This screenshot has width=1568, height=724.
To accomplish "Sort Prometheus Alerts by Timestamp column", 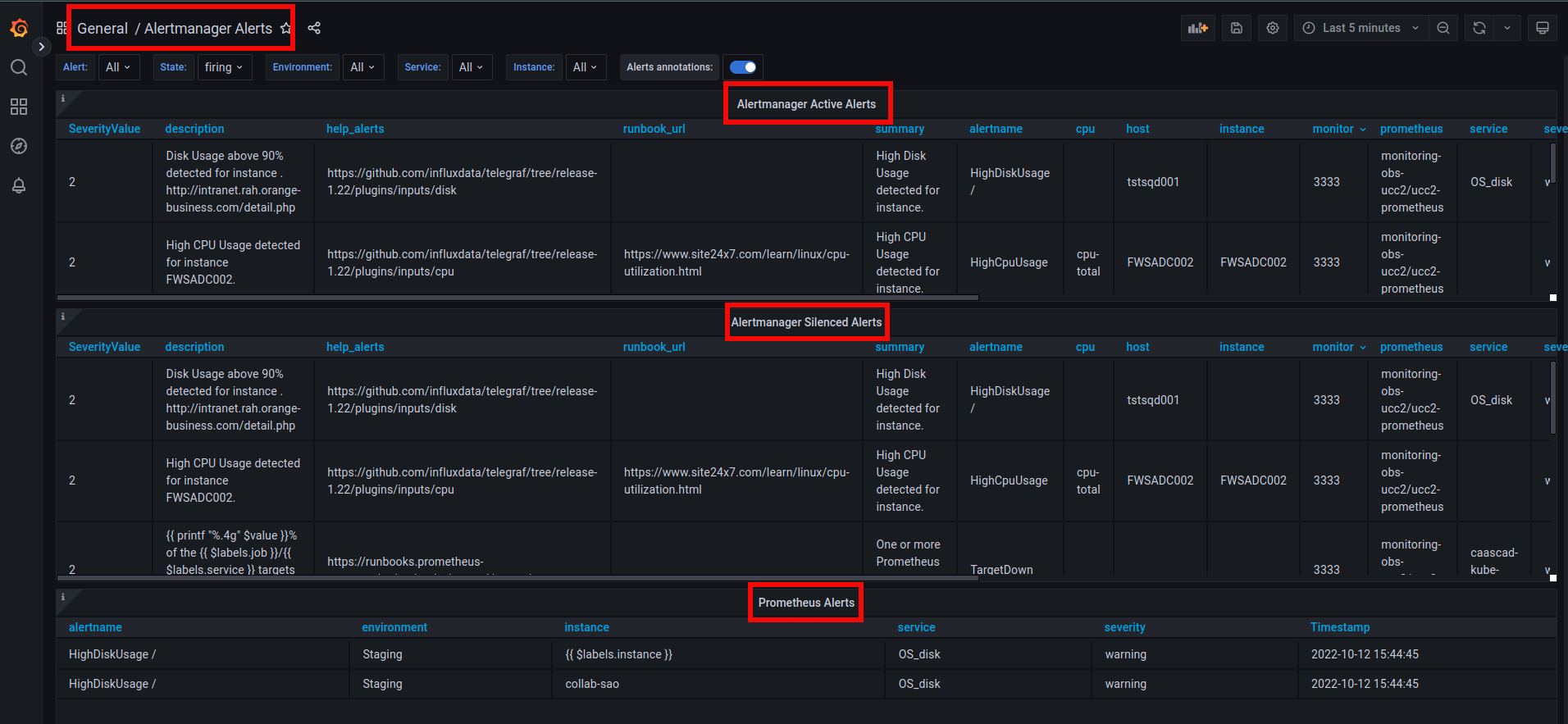I will coord(1340,627).
